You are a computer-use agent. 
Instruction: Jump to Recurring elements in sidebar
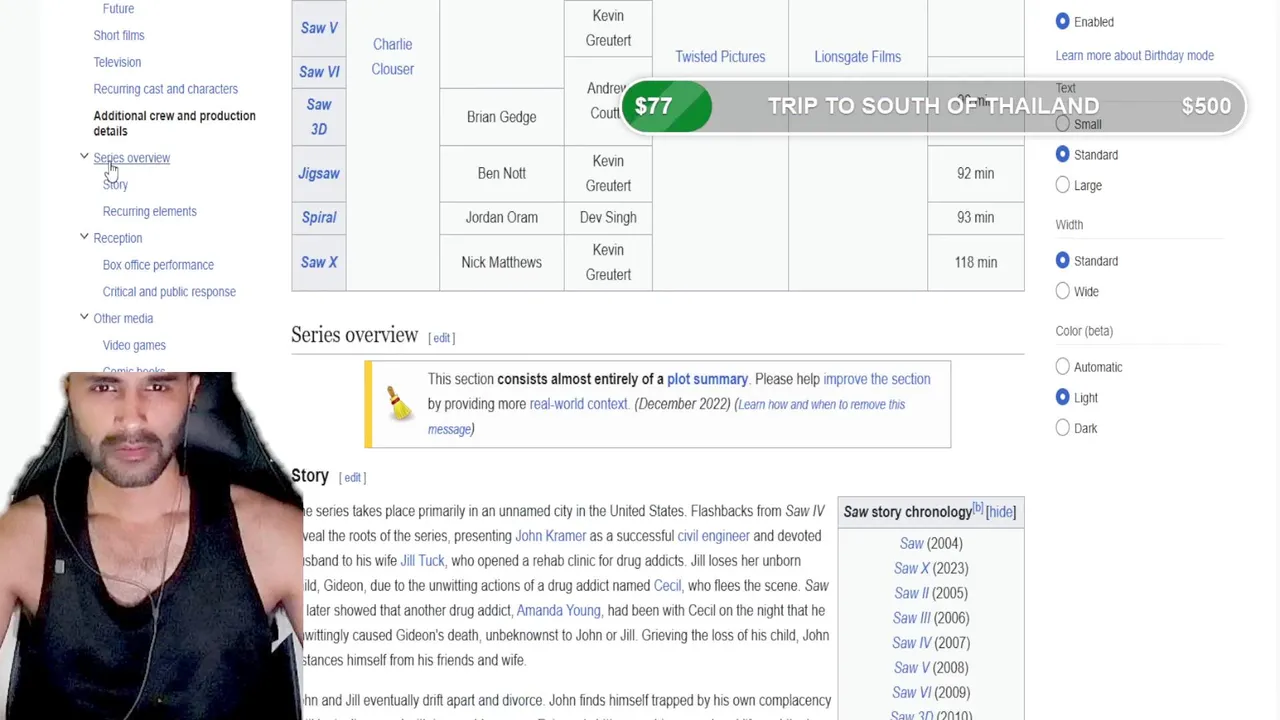(x=149, y=211)
